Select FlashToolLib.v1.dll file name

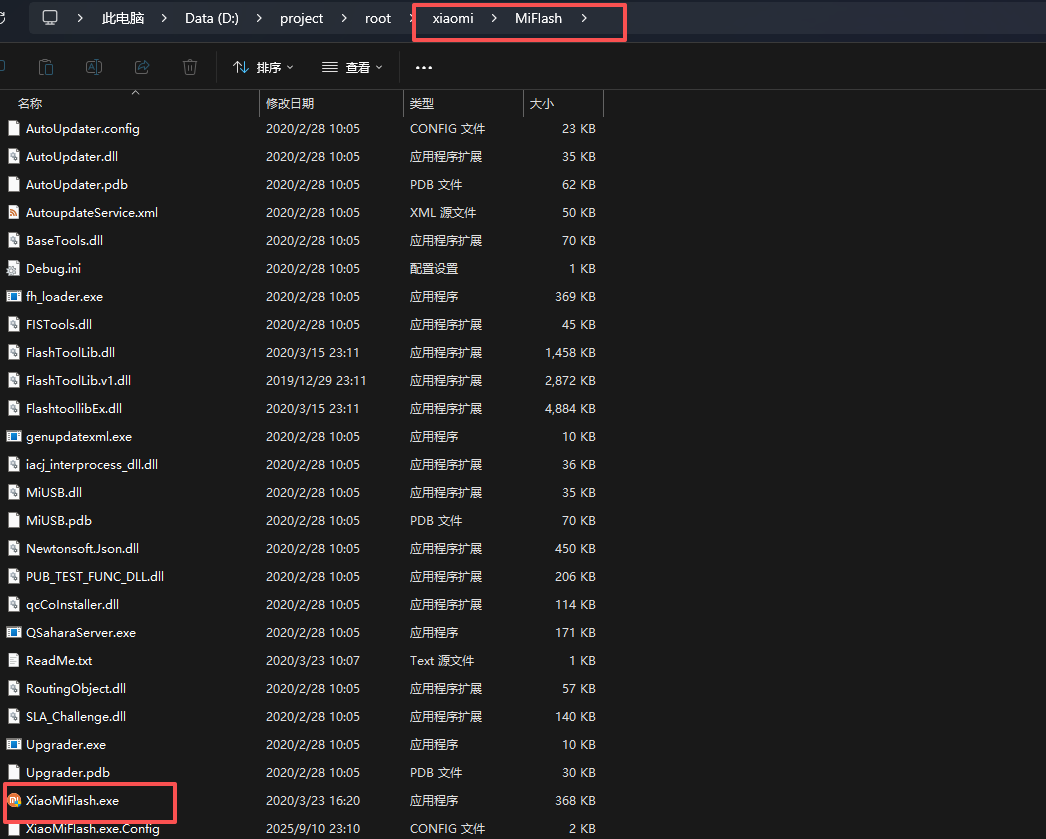coord(78,381)
